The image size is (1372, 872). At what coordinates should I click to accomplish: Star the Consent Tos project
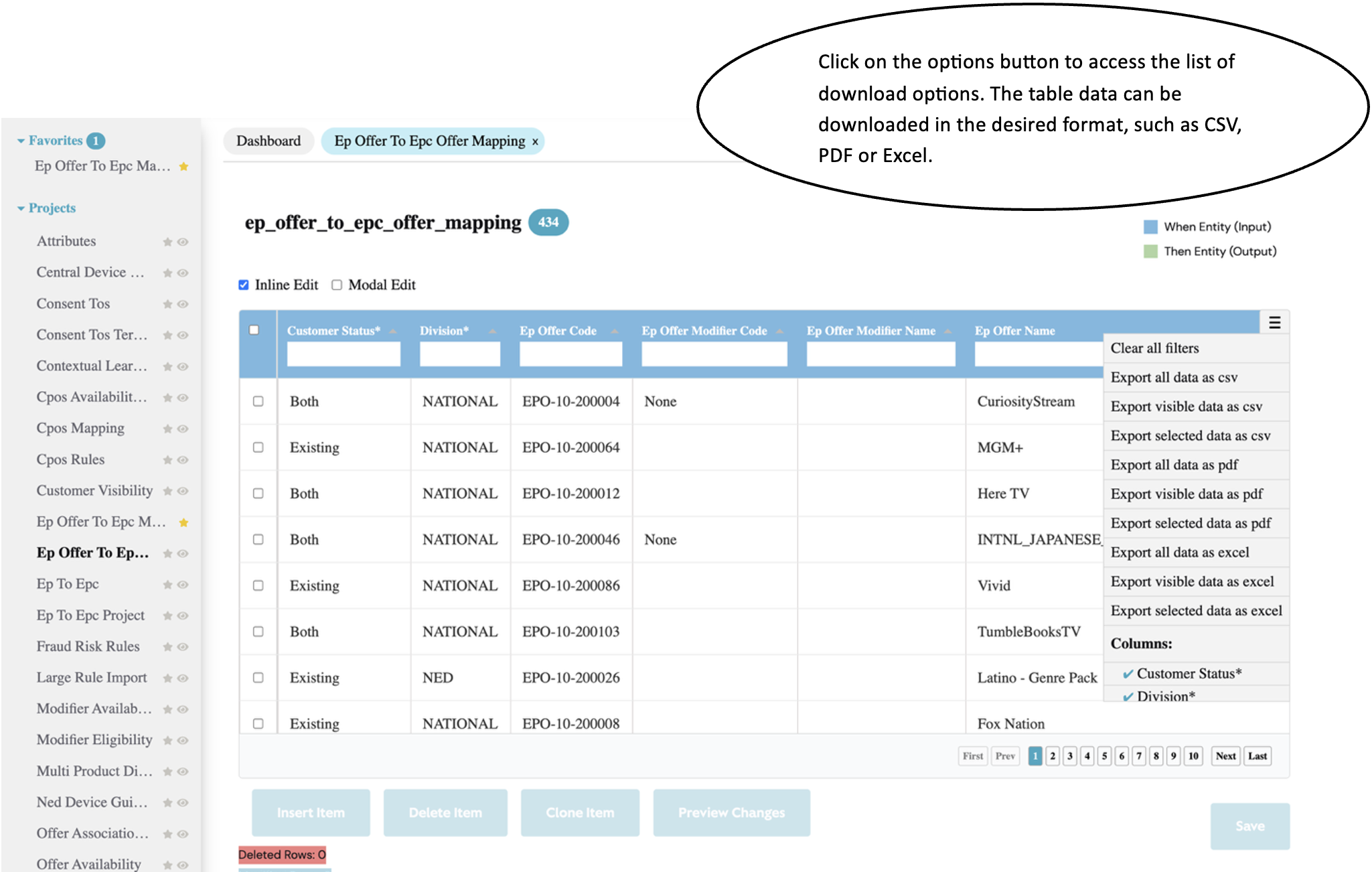point(167,304)
